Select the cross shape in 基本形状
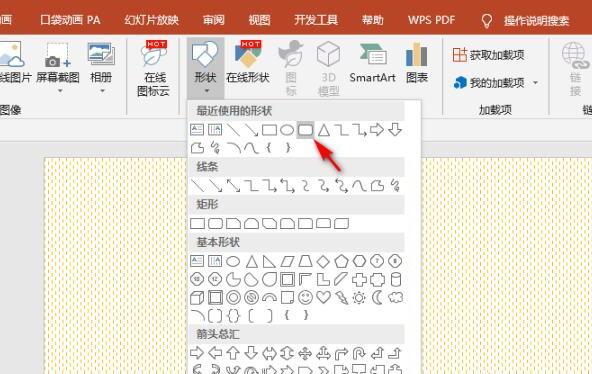Screen dimensions: 592x374 pyautogui.click(x=359, y=280)
